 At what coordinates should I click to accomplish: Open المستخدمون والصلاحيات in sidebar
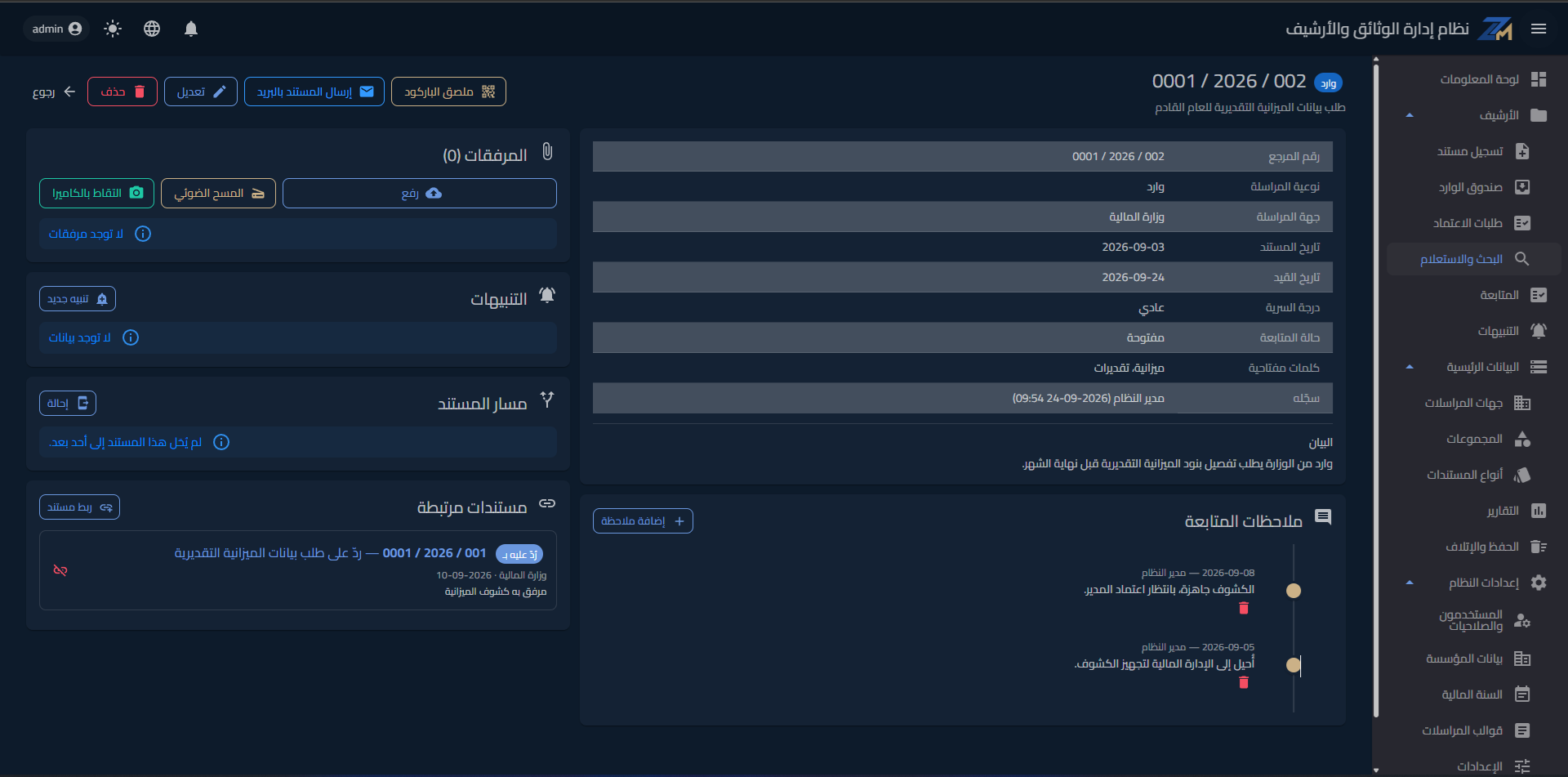tap(1474, 620)
